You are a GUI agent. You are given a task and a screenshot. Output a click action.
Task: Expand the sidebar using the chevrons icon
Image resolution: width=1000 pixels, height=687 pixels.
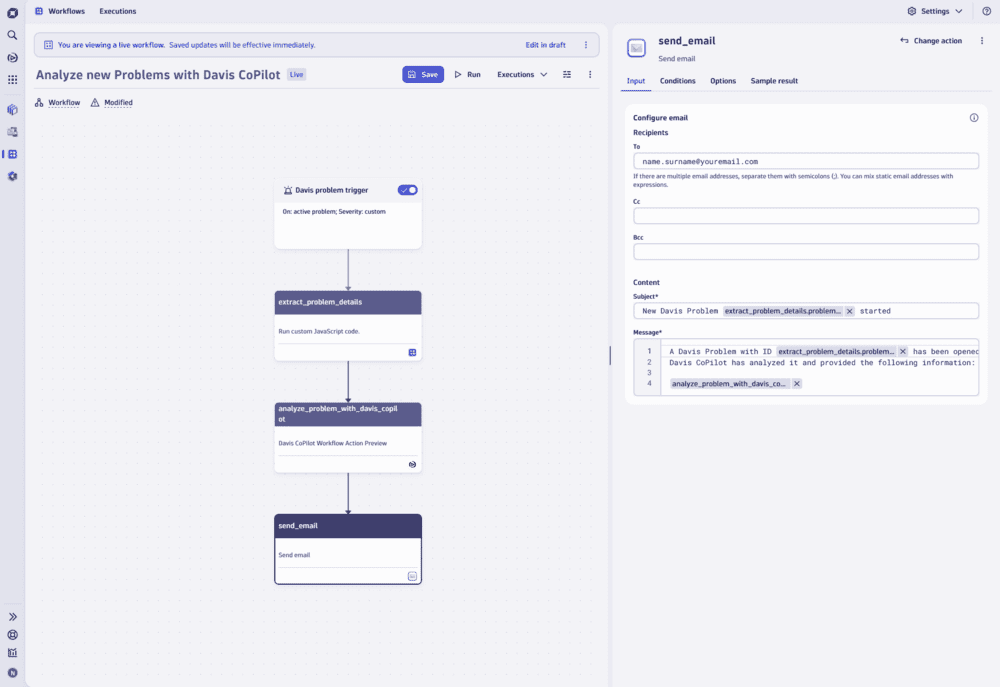12,616
